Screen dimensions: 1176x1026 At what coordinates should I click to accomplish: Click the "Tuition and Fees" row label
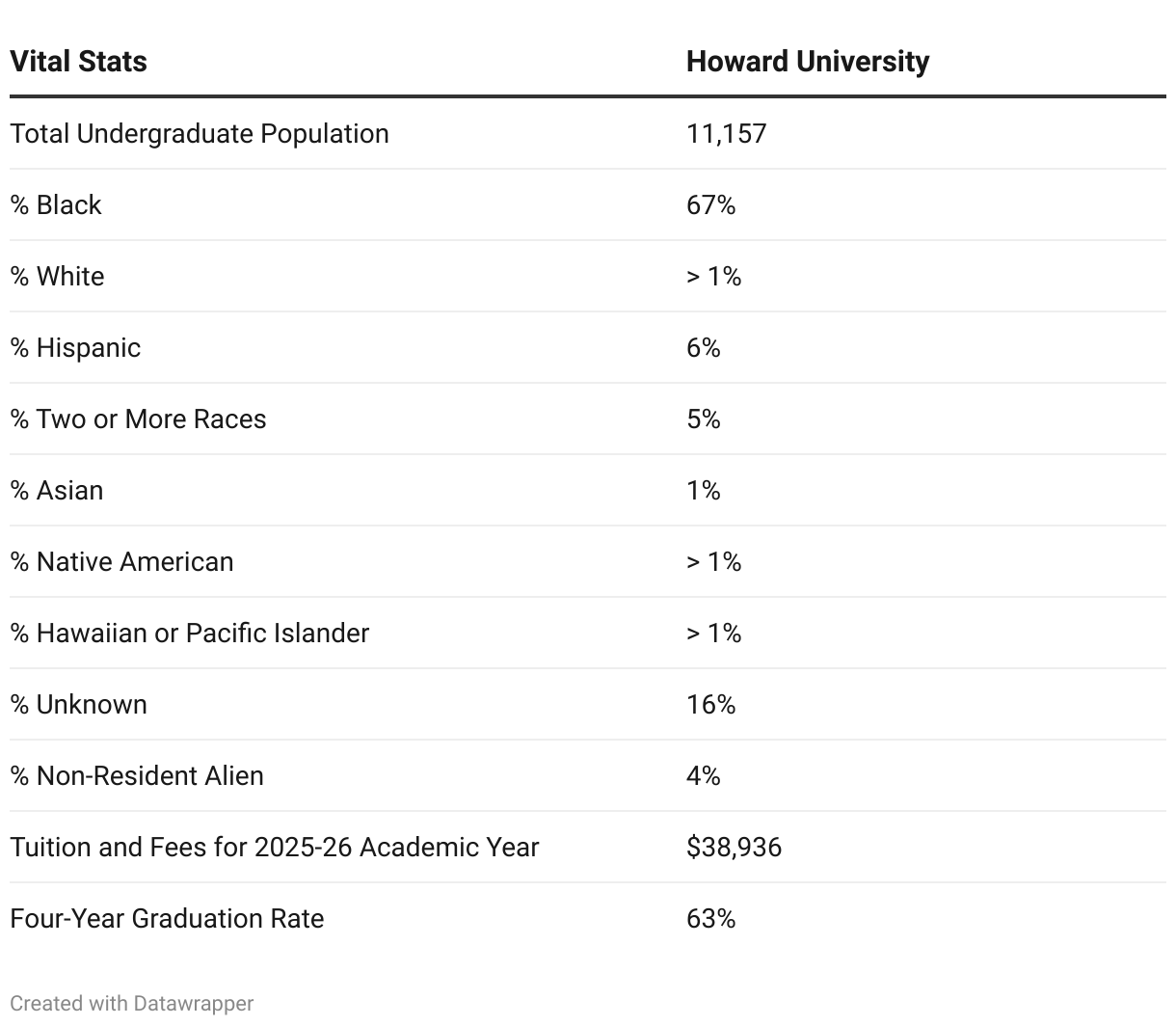(275, 847)
